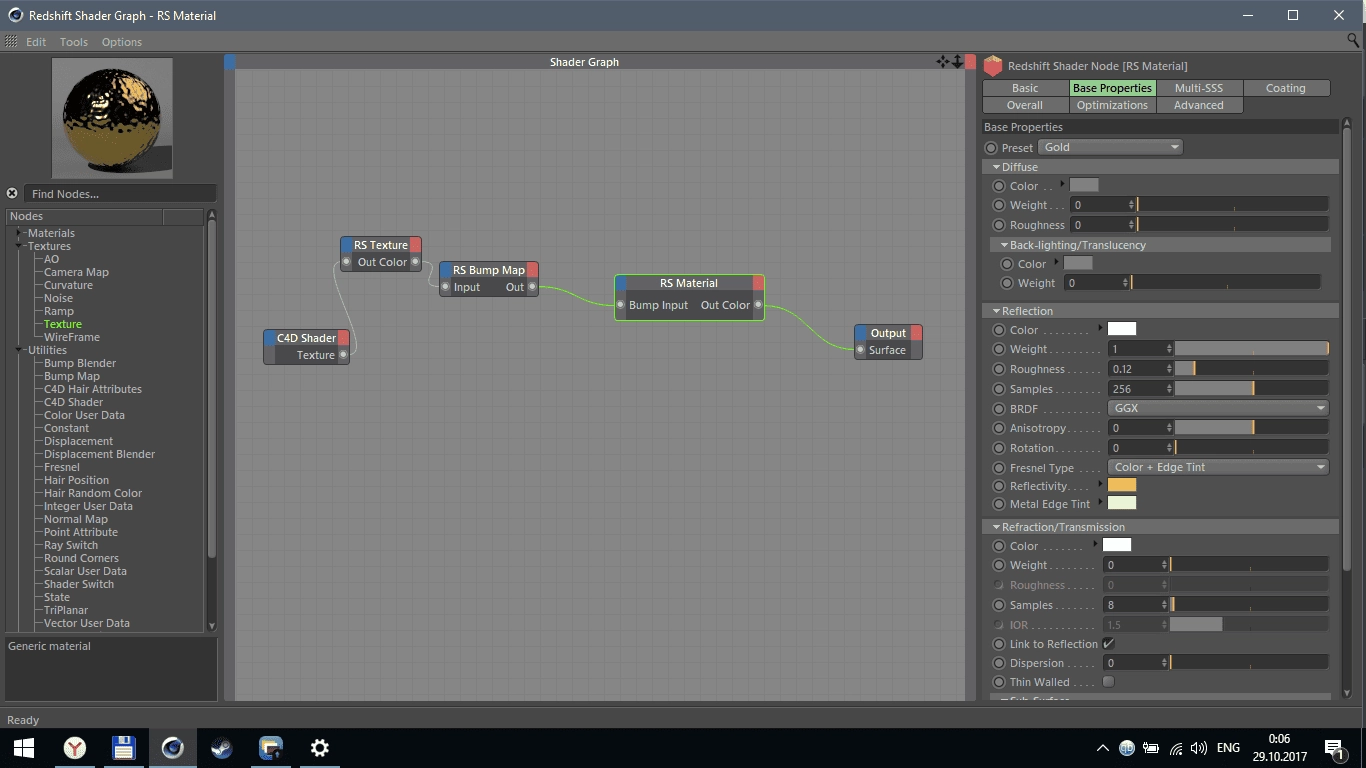Open the Tools menu
The height and width of the screenshot is (768, 1366).
pos(74,42)
